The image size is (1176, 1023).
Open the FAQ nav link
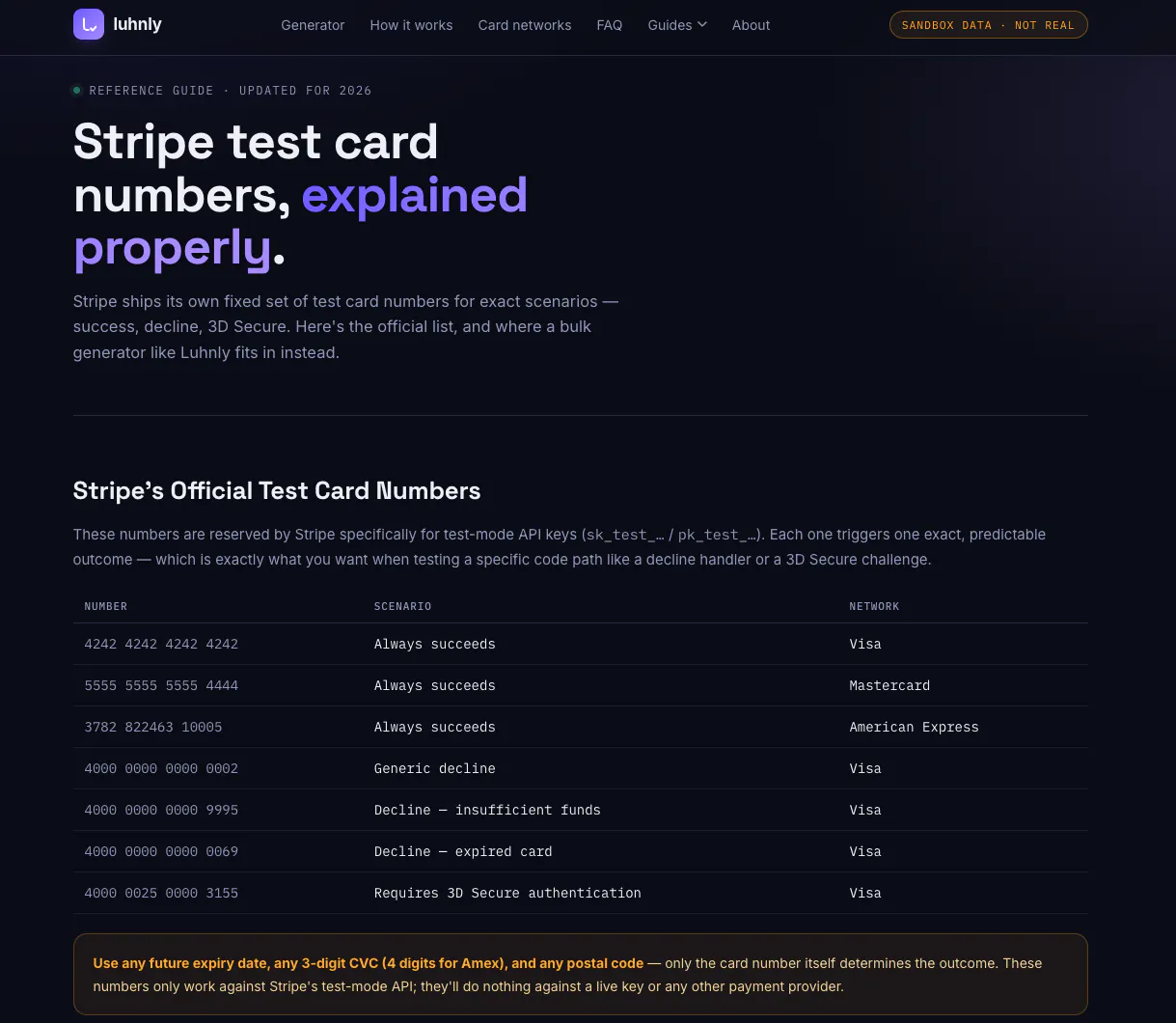(x=610, y=25)
